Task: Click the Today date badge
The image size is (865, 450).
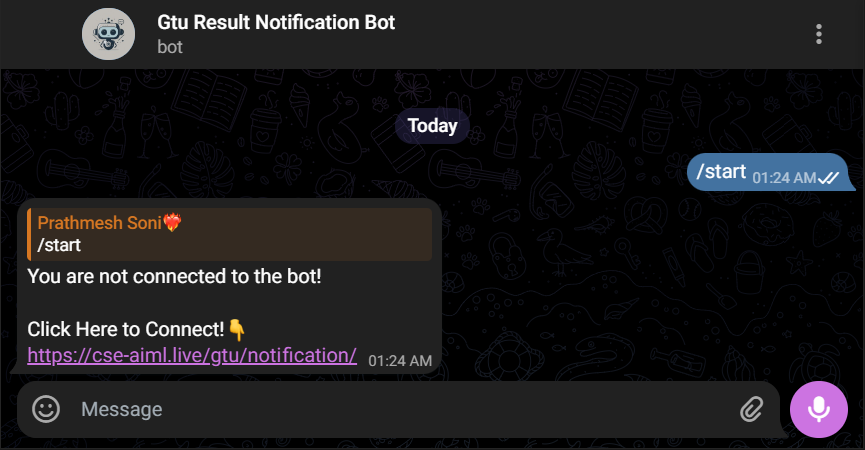Action: click(x=432, y=126)
